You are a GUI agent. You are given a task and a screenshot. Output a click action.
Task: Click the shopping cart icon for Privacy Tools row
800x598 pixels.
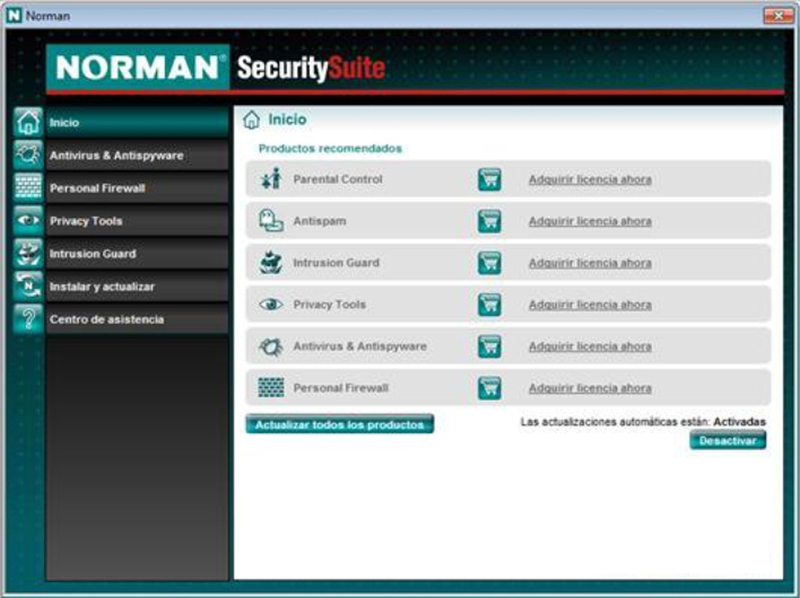pyautogui.click(x=489, y=305)
